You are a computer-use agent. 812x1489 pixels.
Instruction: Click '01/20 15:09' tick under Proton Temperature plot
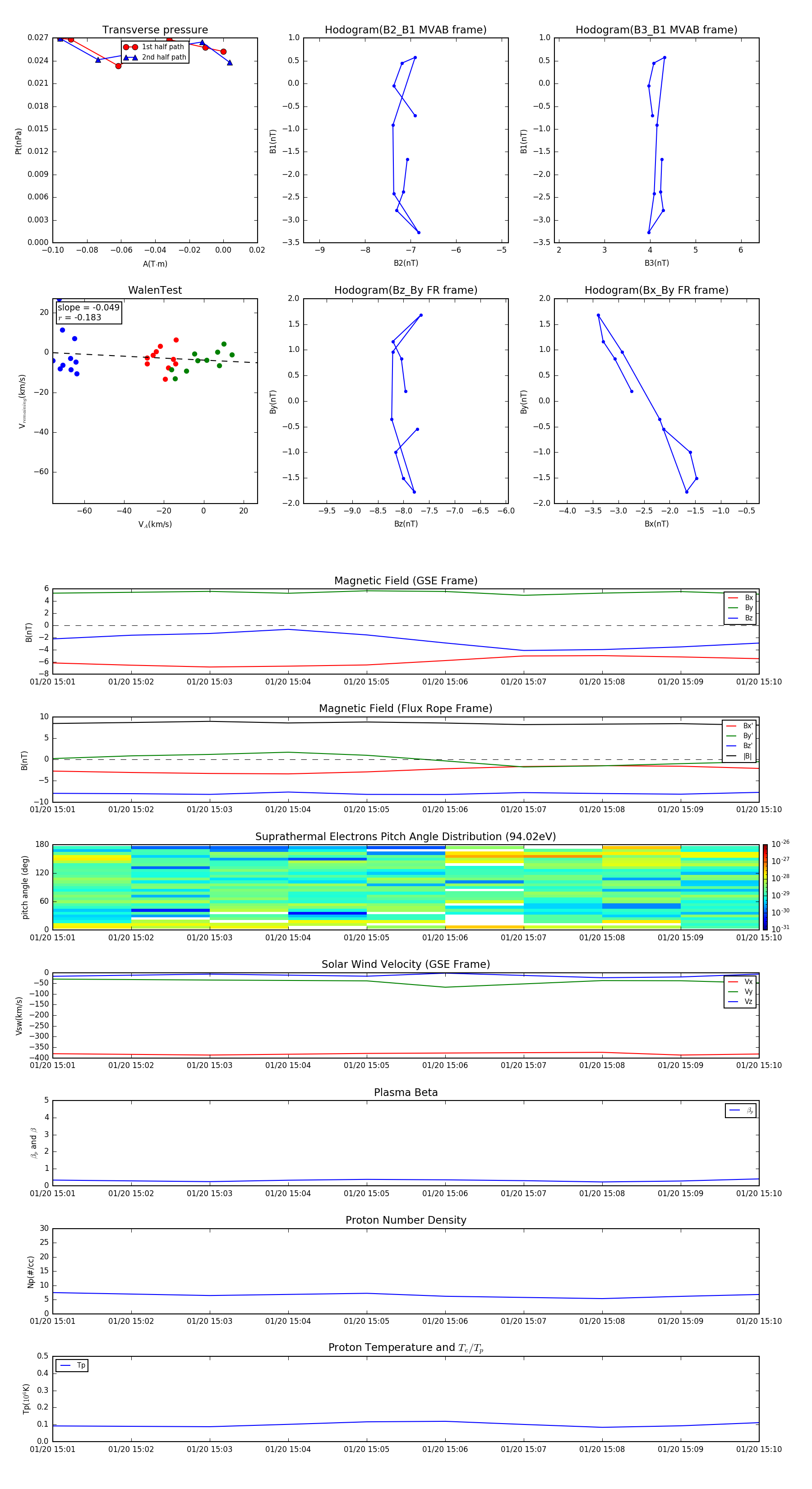pyautogui.click(x=680, y=1449)
